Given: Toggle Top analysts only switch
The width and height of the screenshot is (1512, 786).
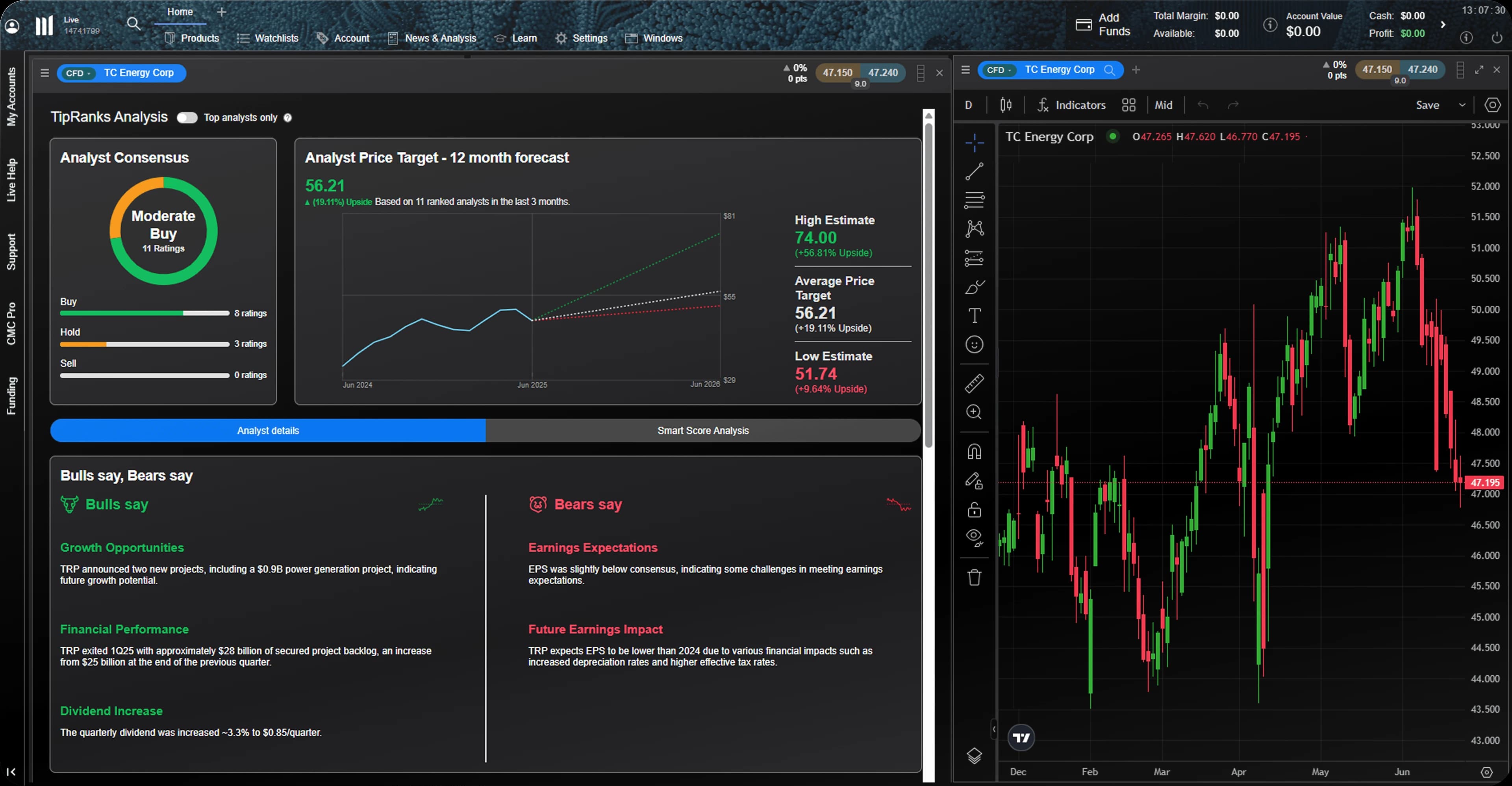Looking at the screenshot, I should (x=187, y=117).
